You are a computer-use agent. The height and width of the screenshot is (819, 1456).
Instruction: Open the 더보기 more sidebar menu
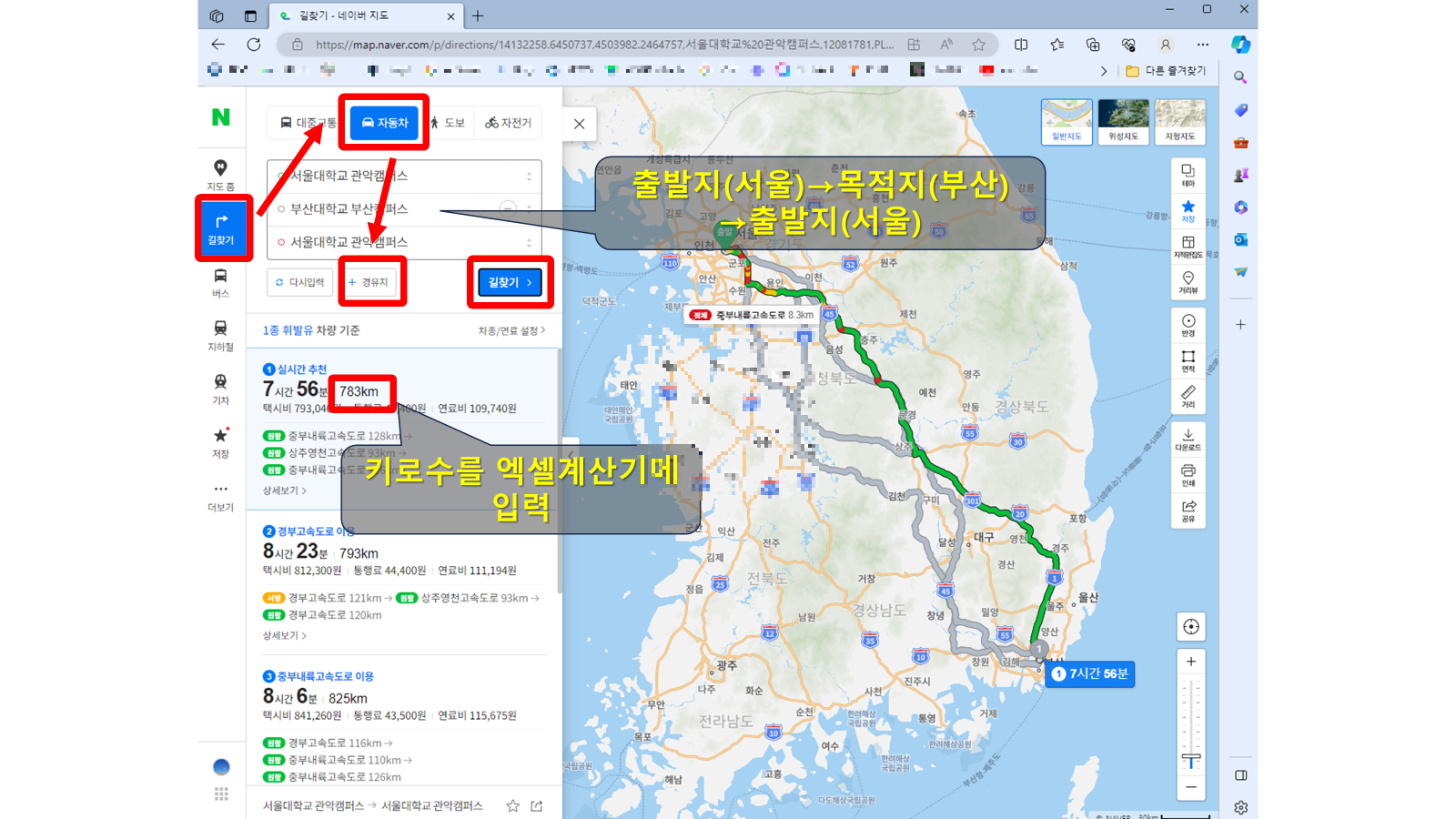click(x=220, y=496)
